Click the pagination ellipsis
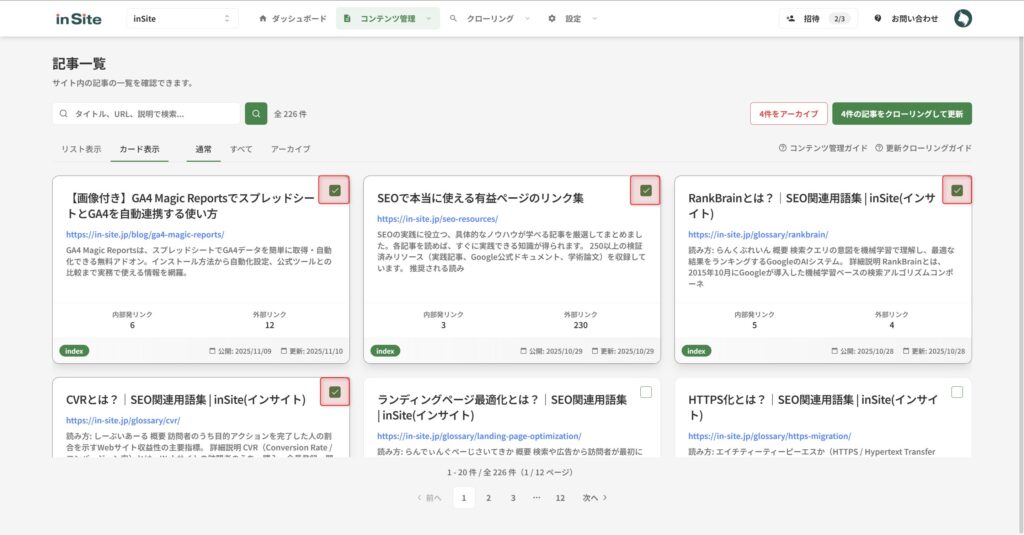 (x=536, y=498)
